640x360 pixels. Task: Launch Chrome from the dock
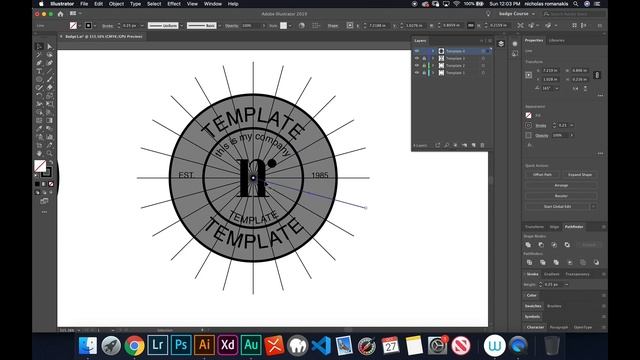(x=134, y=345)
